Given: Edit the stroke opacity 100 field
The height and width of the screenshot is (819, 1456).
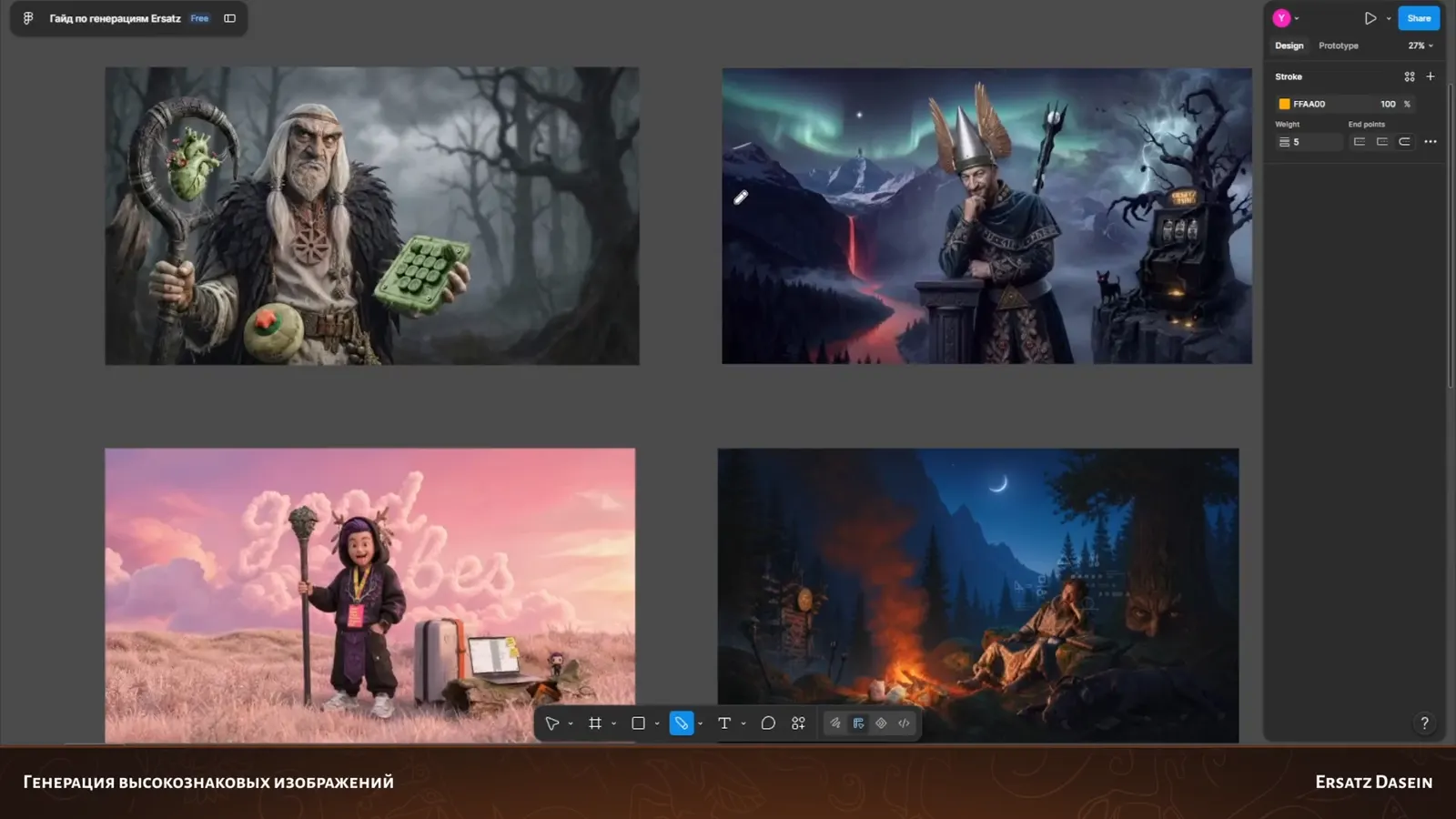Looking at the screenshot, I should coord(1388,104).
